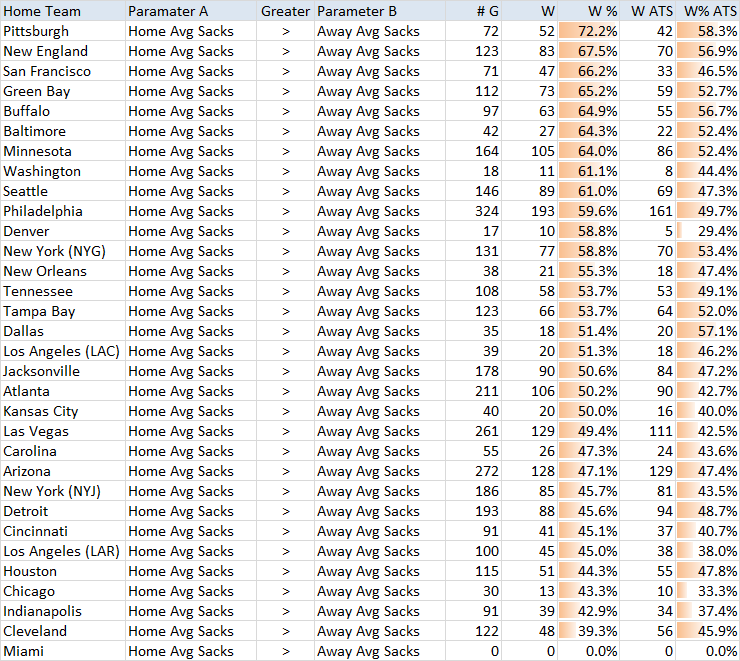Select Arizona's 129 W ATS value
Image resolution: width=740 pixels, height=661 pixels.
pyautogui.click(x=648, y=471)
